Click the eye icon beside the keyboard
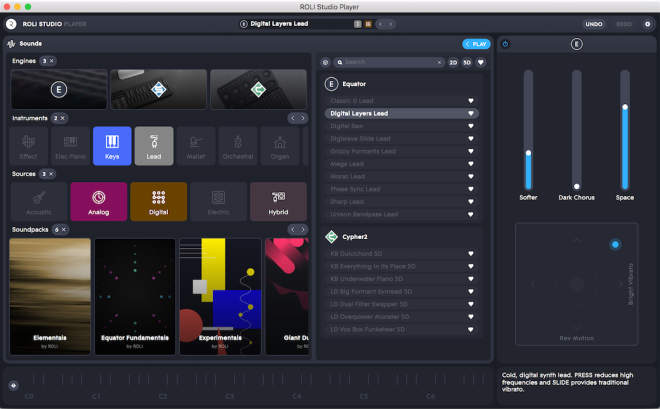 13,385
